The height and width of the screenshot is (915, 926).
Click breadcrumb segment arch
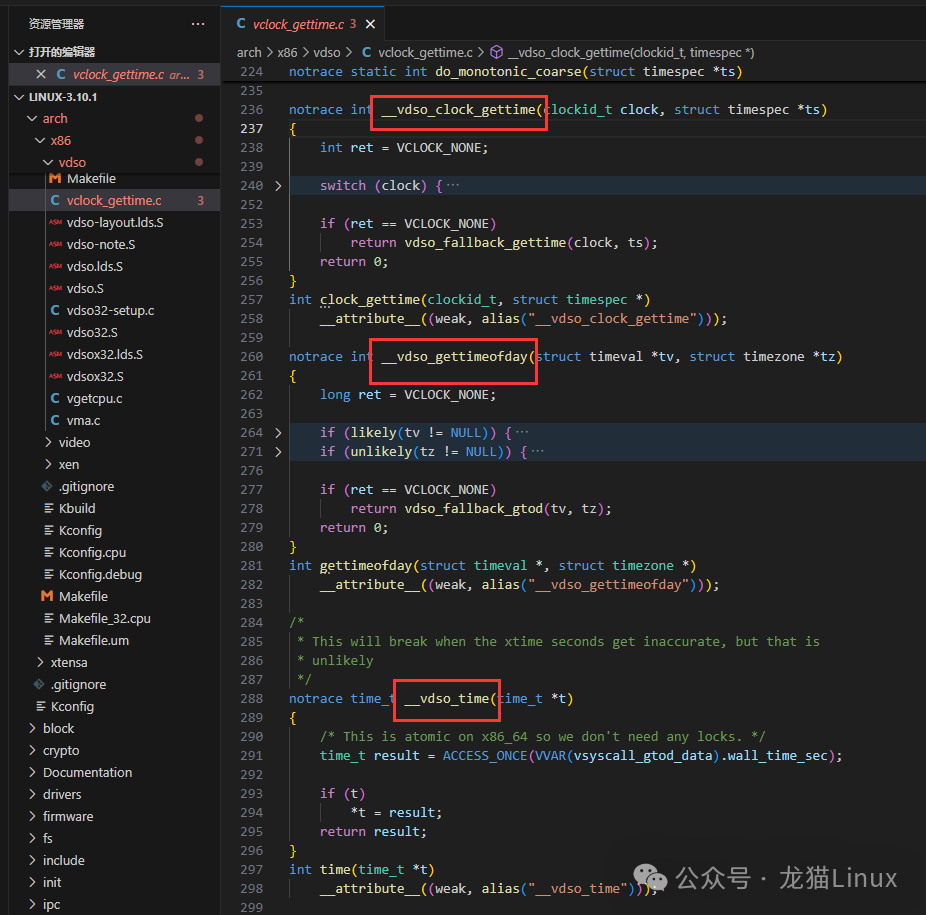[x=249, y=53]
